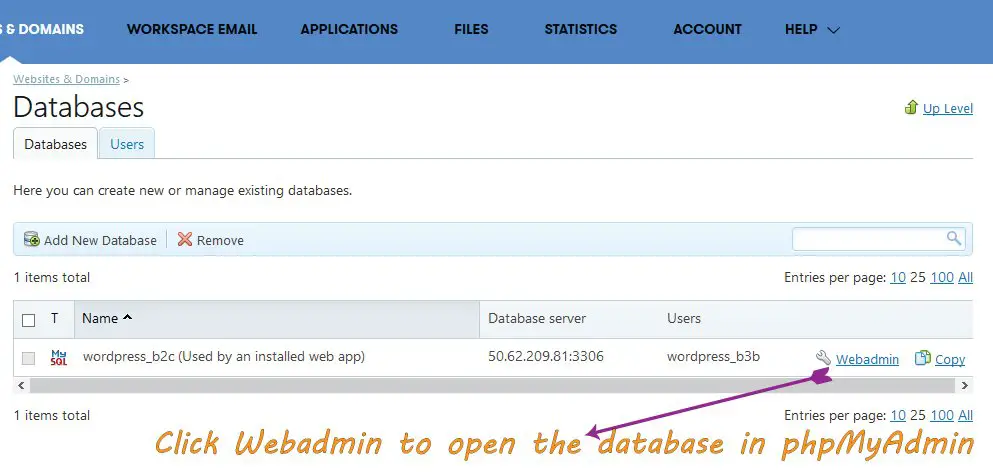Click the wordpress_b2c database name
The height and width of the screenshot is (472, 993).
coord(224,356)
